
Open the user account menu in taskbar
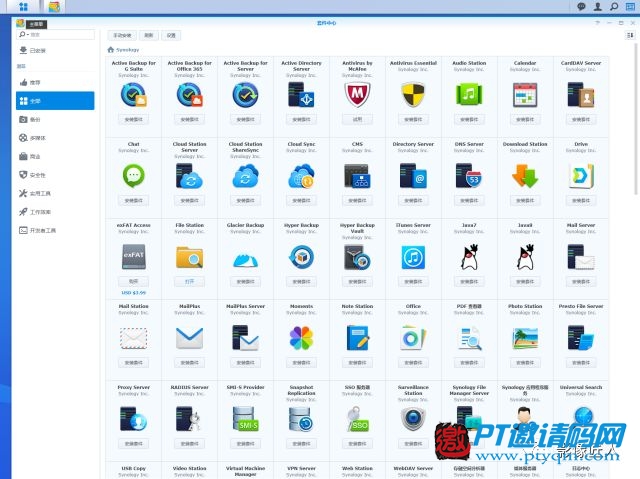point(598,7)
